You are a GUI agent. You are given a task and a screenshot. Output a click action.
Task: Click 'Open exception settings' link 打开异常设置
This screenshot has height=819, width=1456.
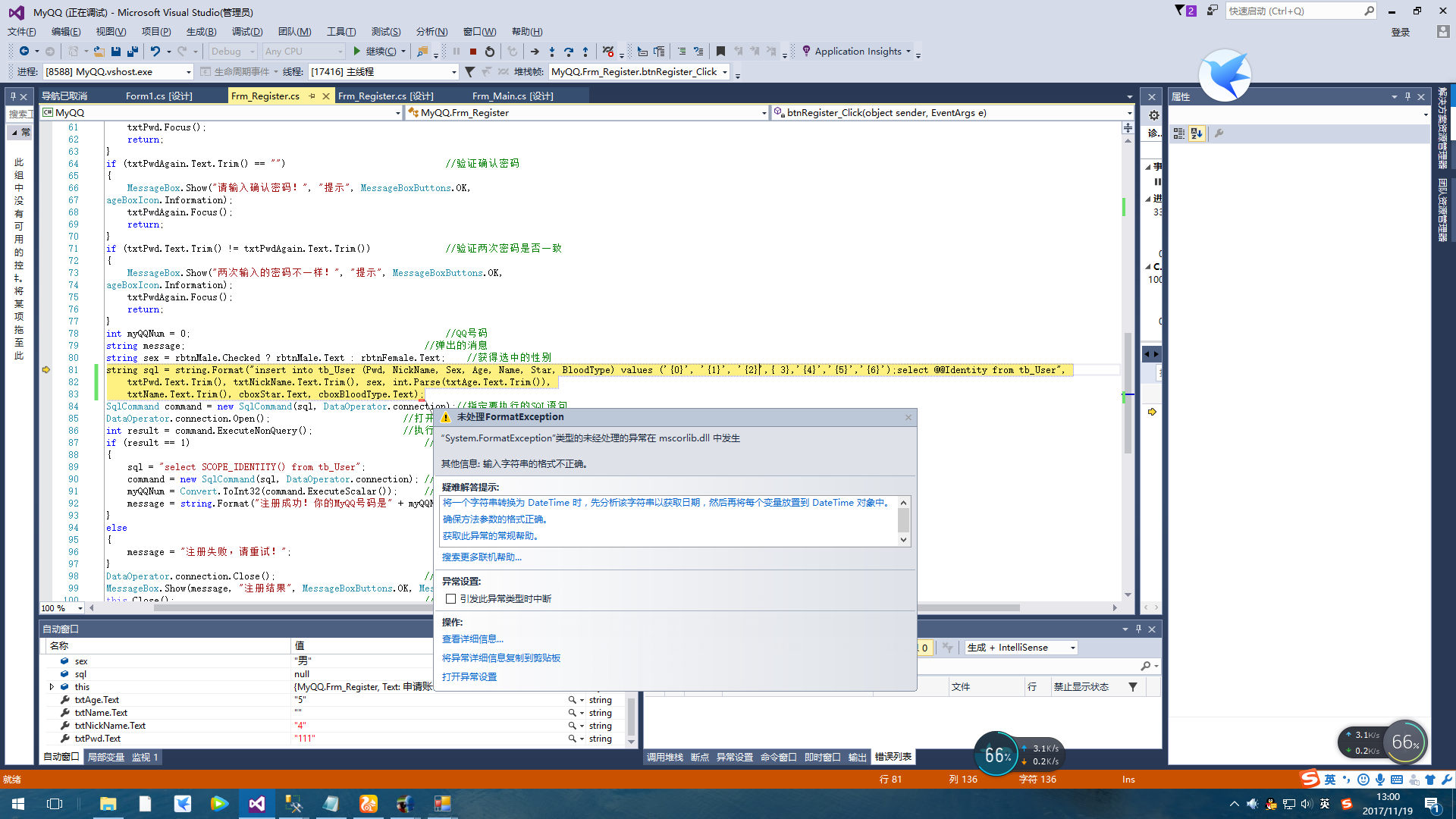click(469, 677)
